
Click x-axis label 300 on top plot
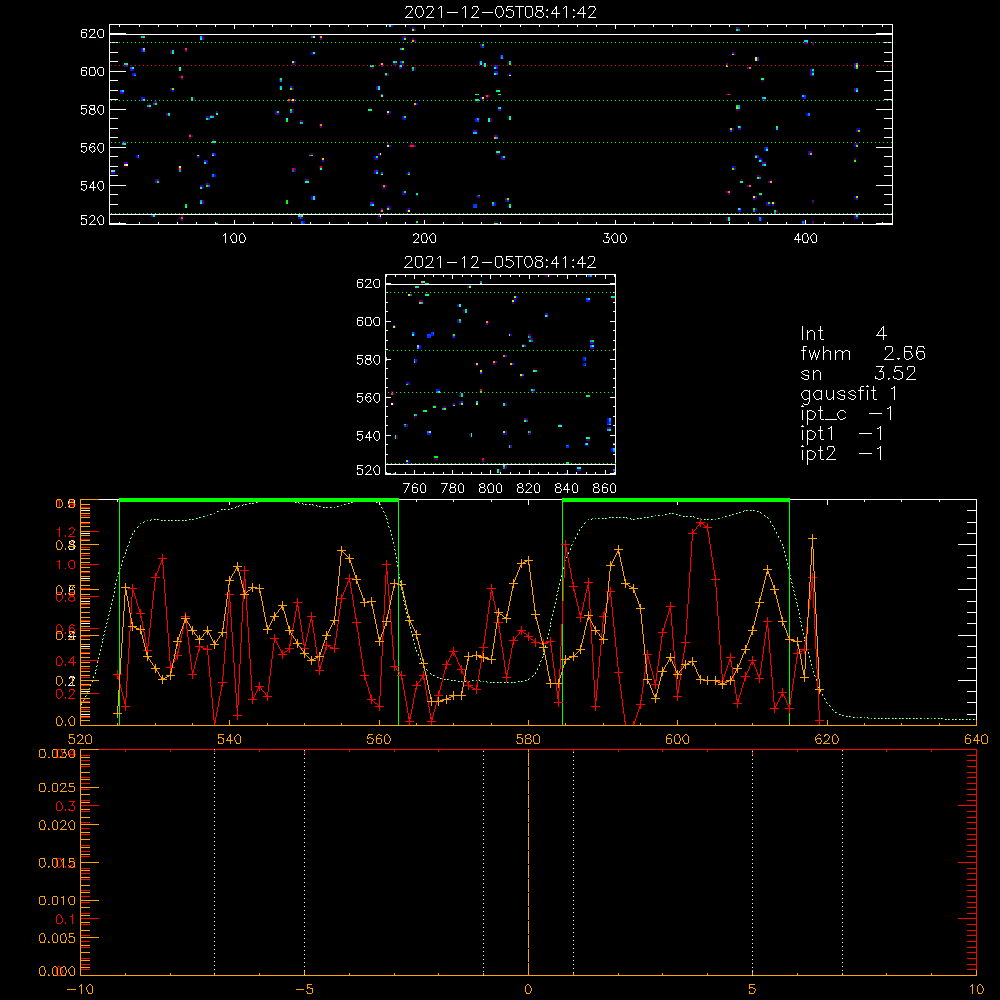click(615, 239)
